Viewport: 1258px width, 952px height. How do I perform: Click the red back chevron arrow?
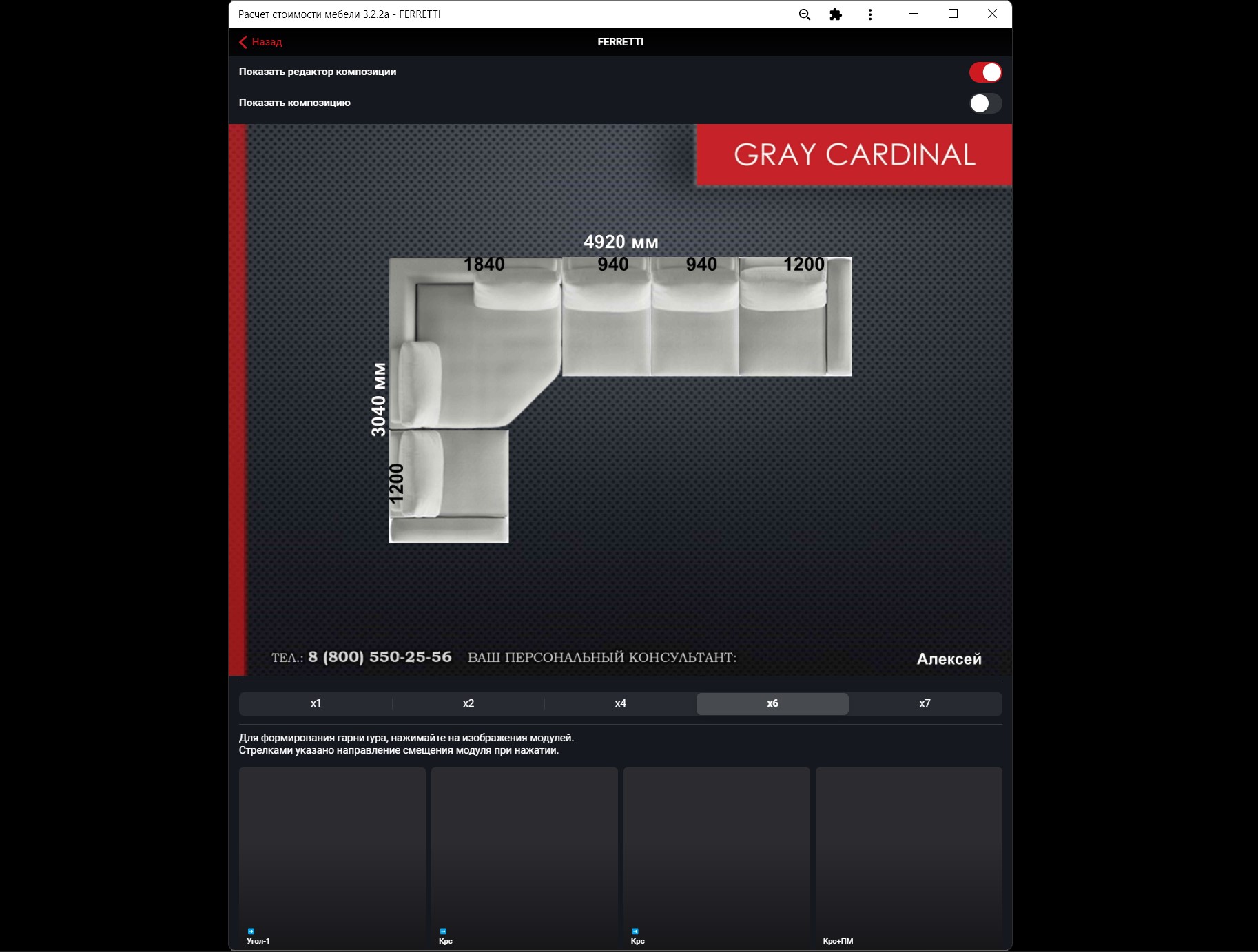coord(243,42)
